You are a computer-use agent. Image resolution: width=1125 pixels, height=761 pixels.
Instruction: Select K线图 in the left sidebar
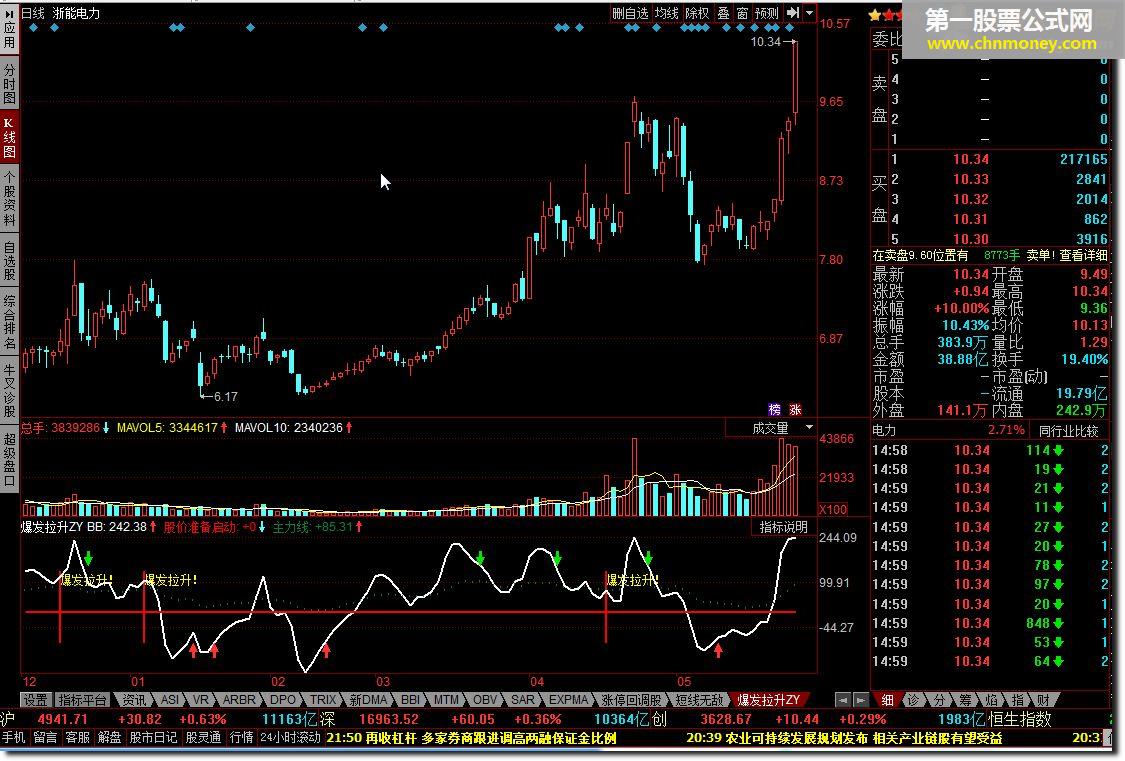9,137
